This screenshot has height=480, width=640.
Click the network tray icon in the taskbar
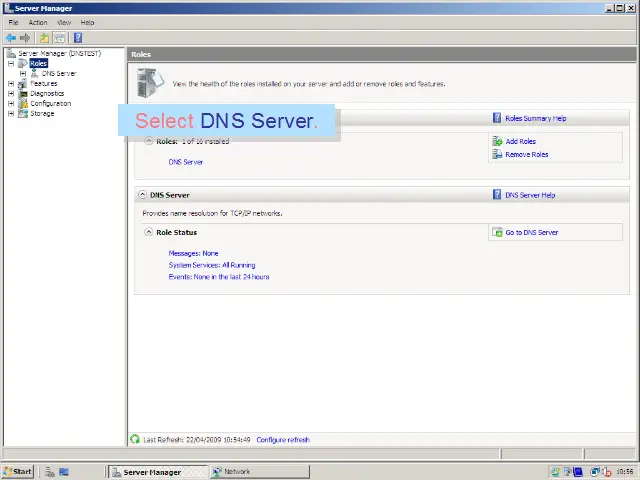595,472
